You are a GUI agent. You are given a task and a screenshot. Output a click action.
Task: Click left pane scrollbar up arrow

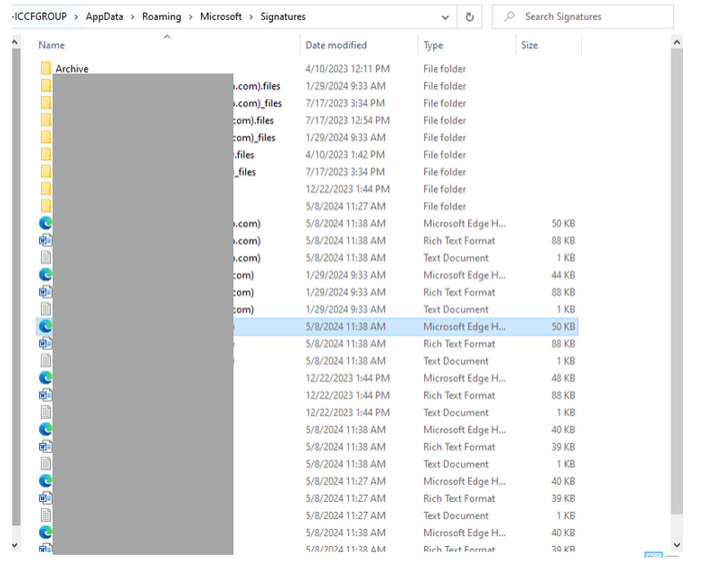coord(15,42)
